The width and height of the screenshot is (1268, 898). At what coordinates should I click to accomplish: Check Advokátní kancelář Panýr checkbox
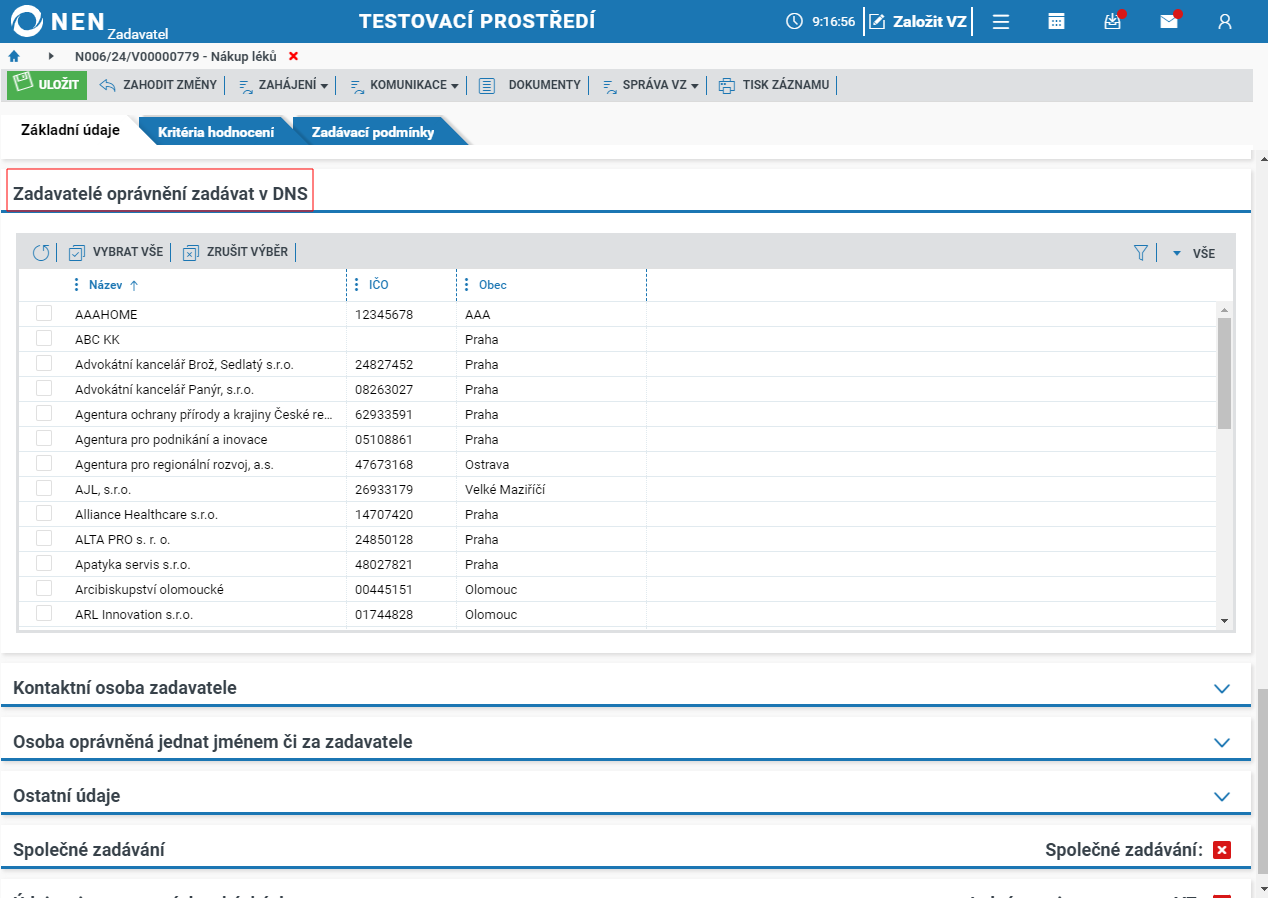coord(44,388)
